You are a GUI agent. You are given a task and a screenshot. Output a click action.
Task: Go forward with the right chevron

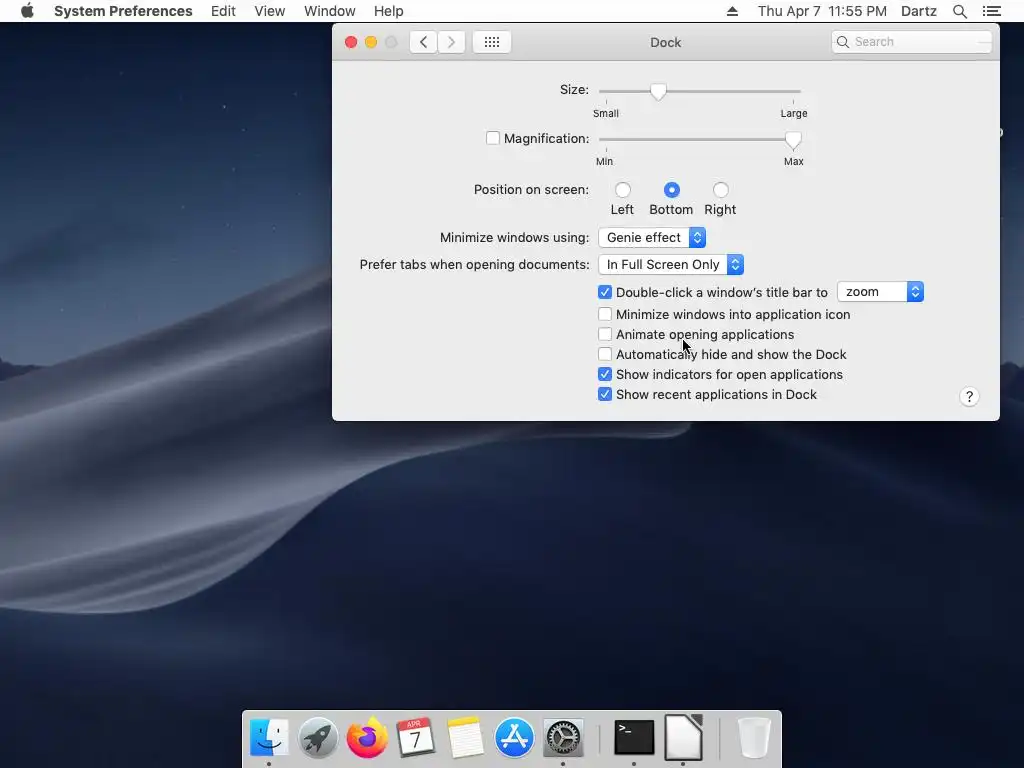451,42
